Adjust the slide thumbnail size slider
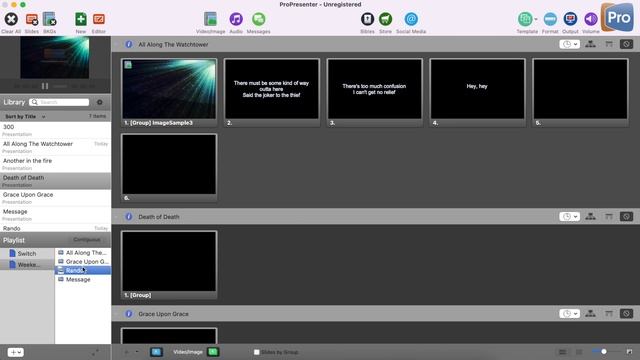Image resolution: width=640 pixels, height=360 pixels. pyautogui.click(x=604, y=351)
